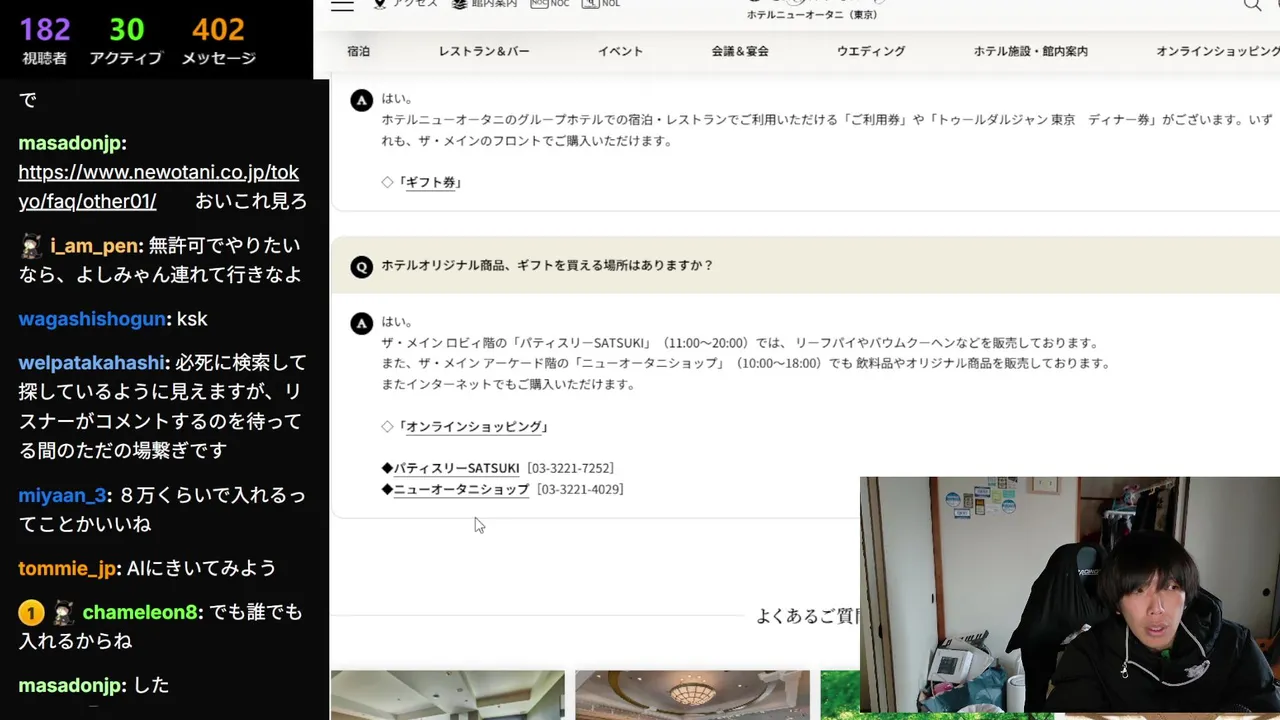Open the ニューオータニショップ link
1280x720 pixels.
[461, 489]
